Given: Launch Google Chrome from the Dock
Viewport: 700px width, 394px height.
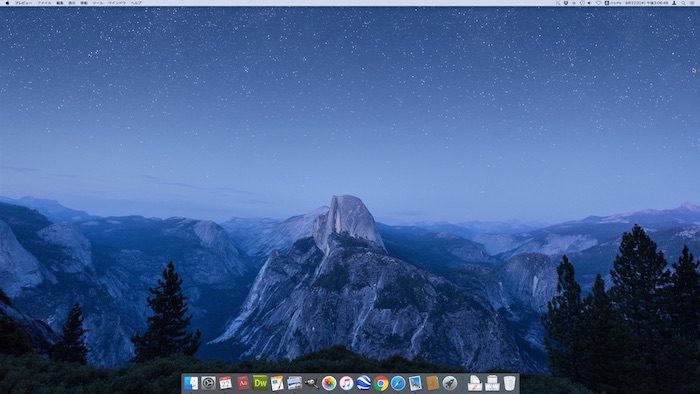Looking at the screenshot, I should (x=381, y=383).
